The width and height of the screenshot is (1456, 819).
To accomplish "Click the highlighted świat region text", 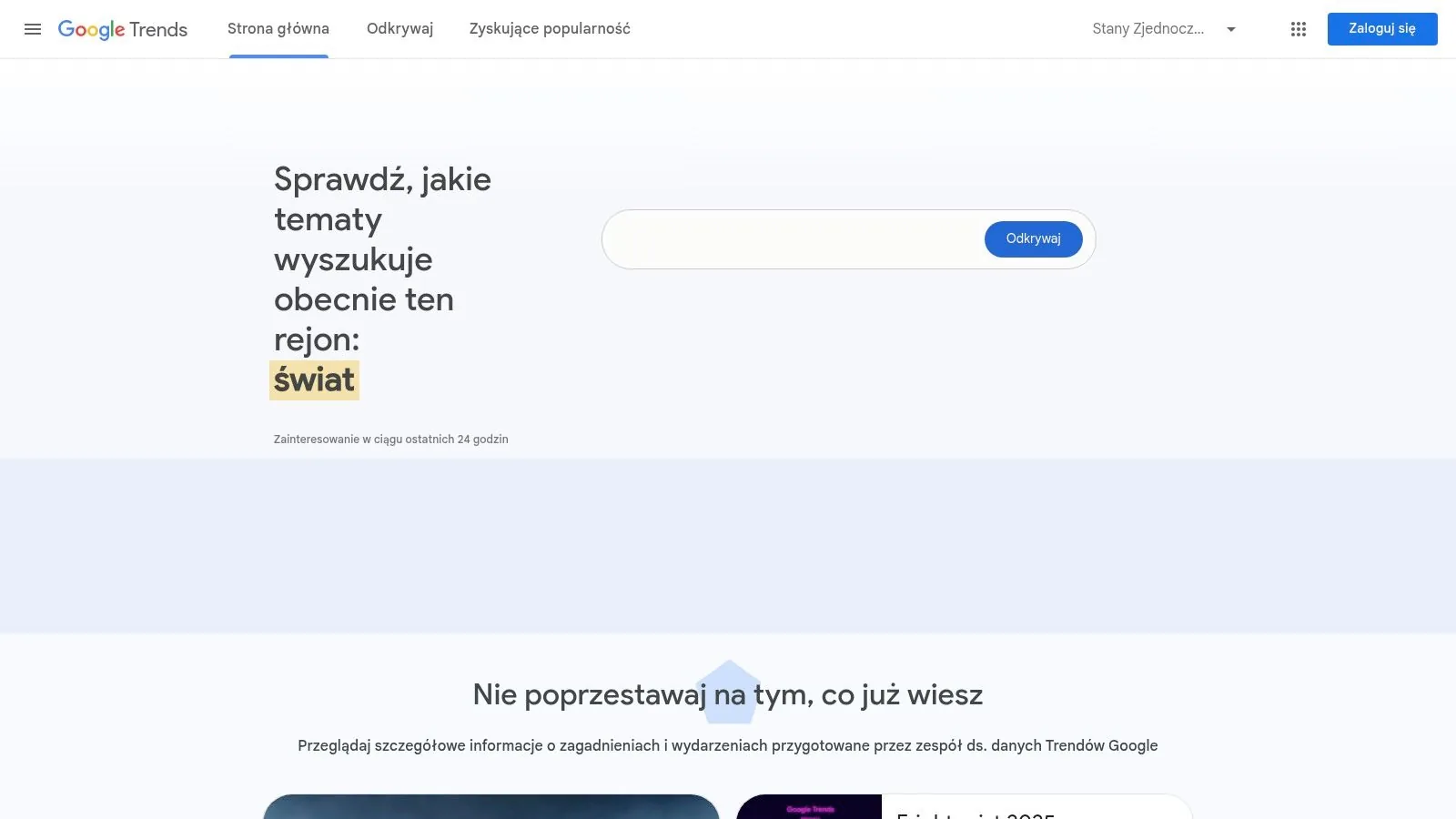I will 314,380.
